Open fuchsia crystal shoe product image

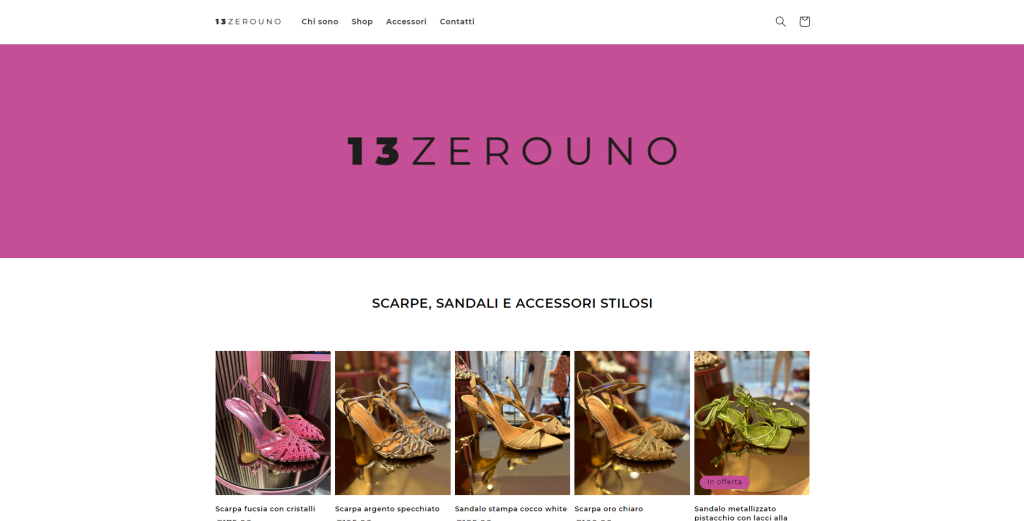tap(273, 422)
